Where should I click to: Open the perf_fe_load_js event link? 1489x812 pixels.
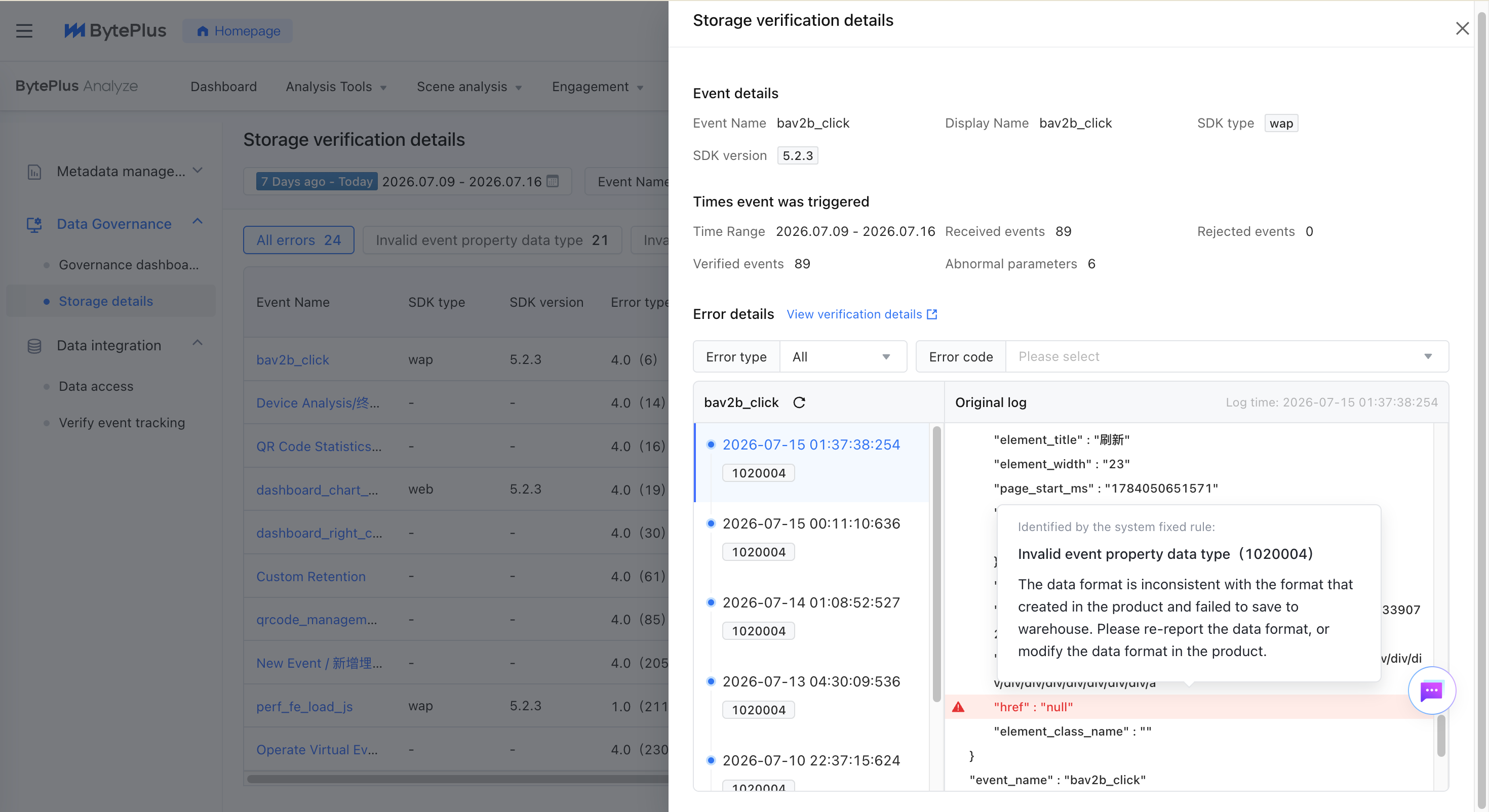tap(304, 706)
